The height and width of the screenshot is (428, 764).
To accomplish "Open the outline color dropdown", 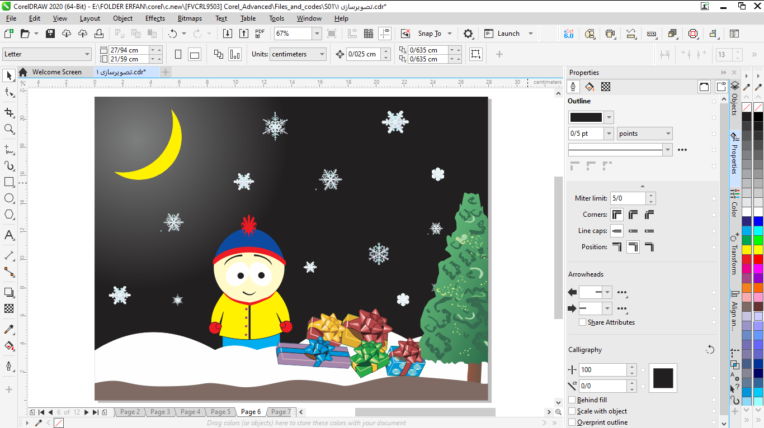I will [x=609, y=117].
